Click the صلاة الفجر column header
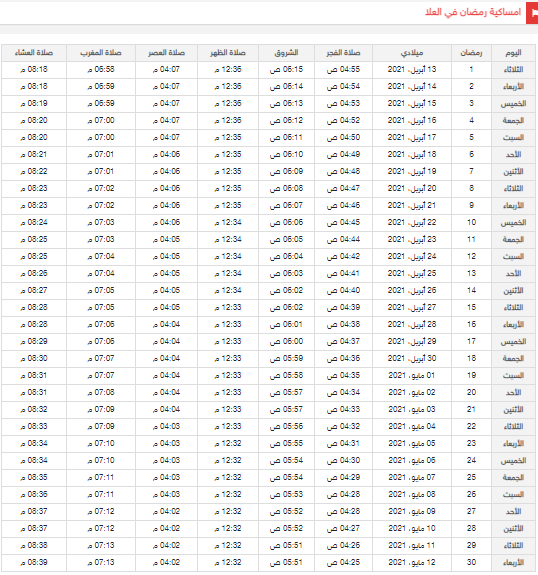This screenshot has height=575, width=538. (x=343, y=53)
